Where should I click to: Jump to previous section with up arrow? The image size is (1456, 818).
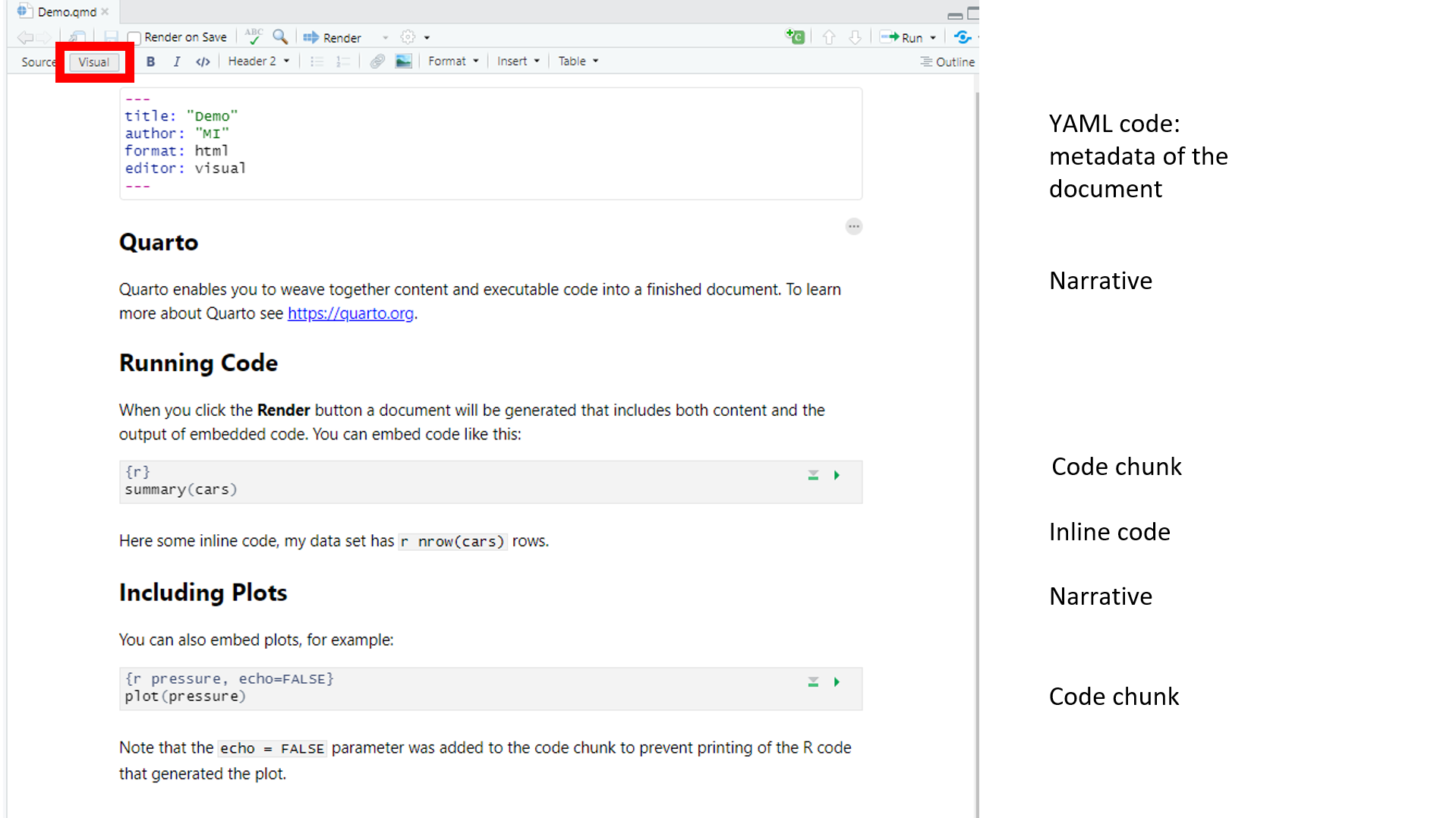(x=829, y=37)
